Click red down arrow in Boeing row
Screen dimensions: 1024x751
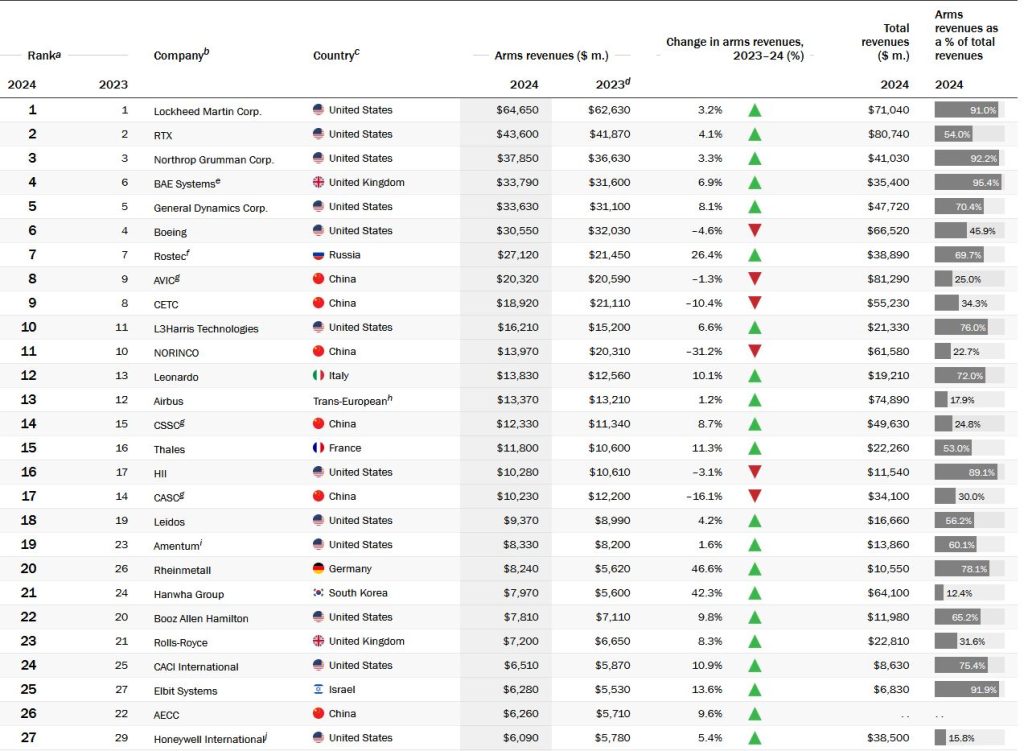755,231
